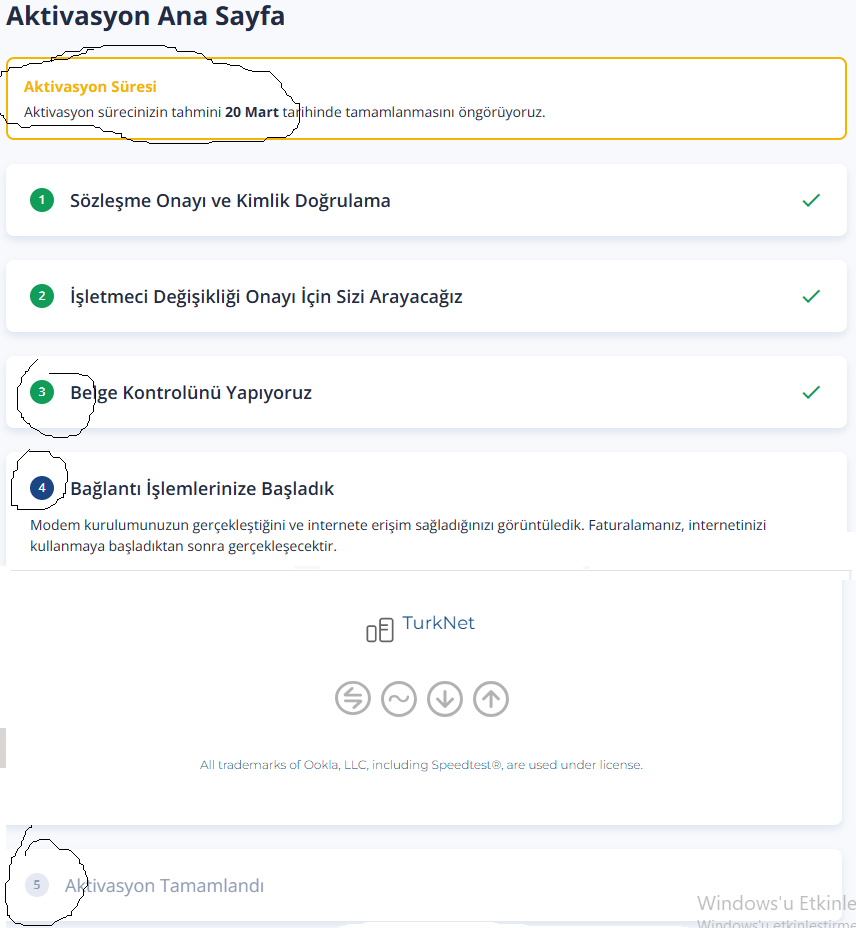Click the green step 3 number badge

41,392
